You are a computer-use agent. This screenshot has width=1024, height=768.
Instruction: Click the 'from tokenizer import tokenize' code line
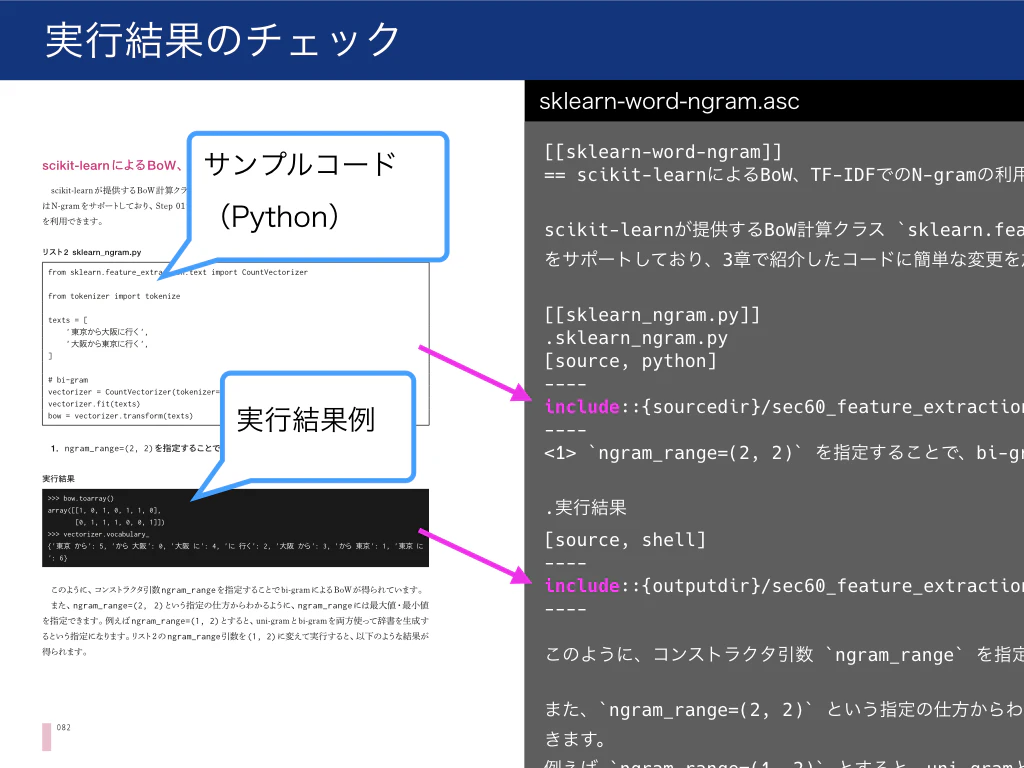[x=114, y=296]
